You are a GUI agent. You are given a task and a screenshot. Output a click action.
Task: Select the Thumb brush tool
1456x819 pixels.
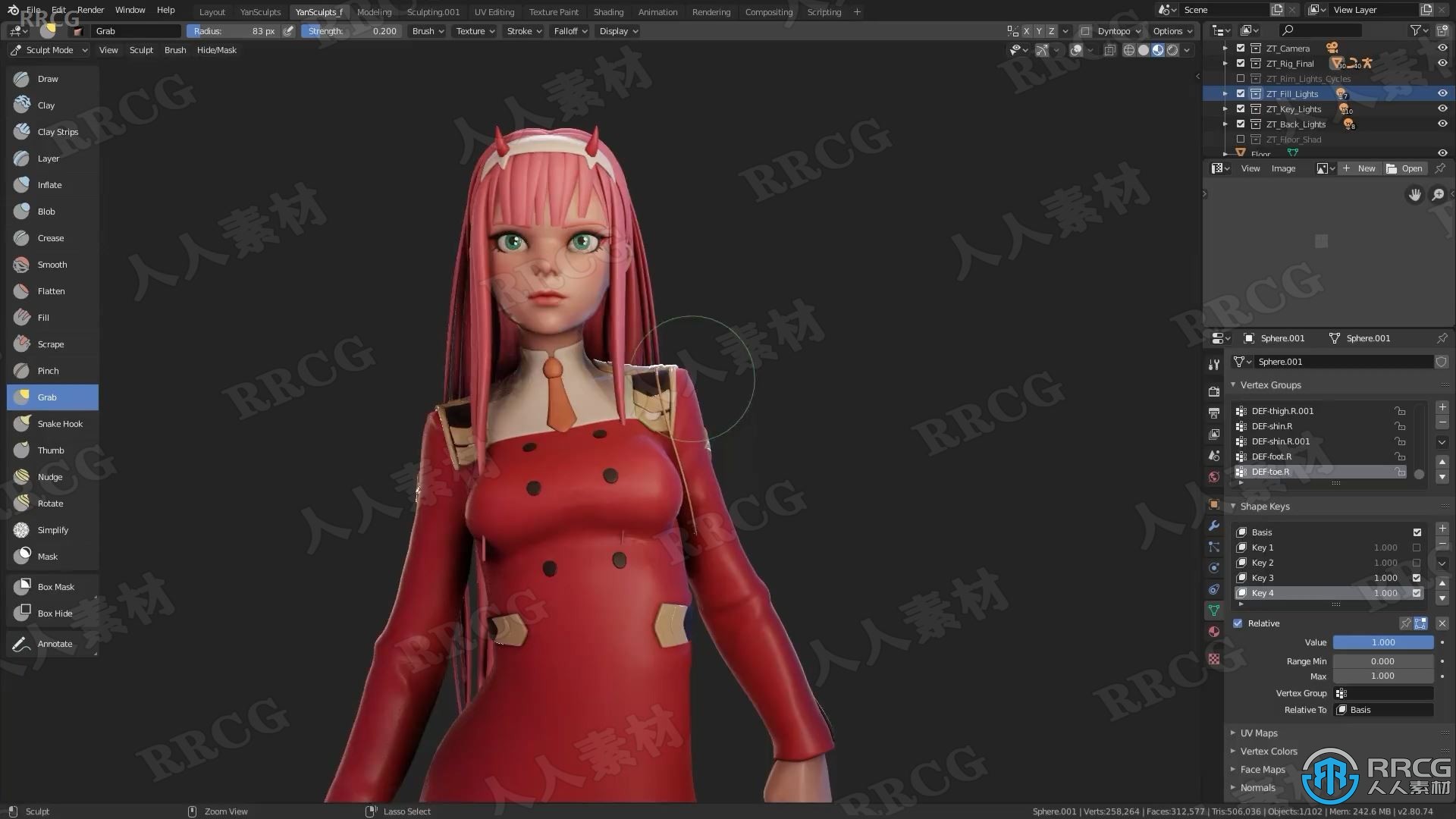(52, 450)
